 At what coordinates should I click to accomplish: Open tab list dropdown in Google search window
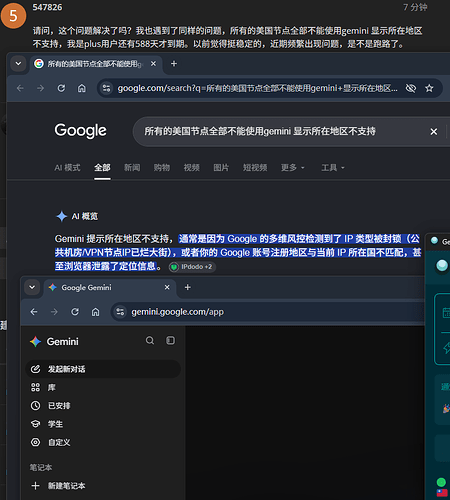18,63
